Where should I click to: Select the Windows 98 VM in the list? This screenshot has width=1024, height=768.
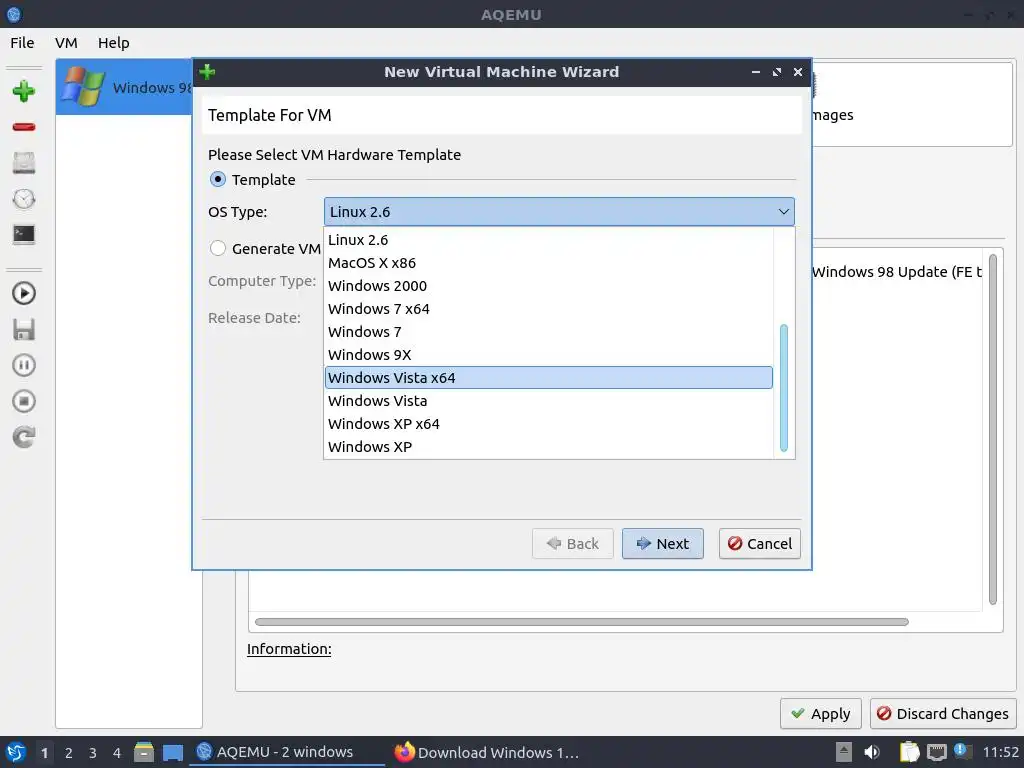coord(124,87)
